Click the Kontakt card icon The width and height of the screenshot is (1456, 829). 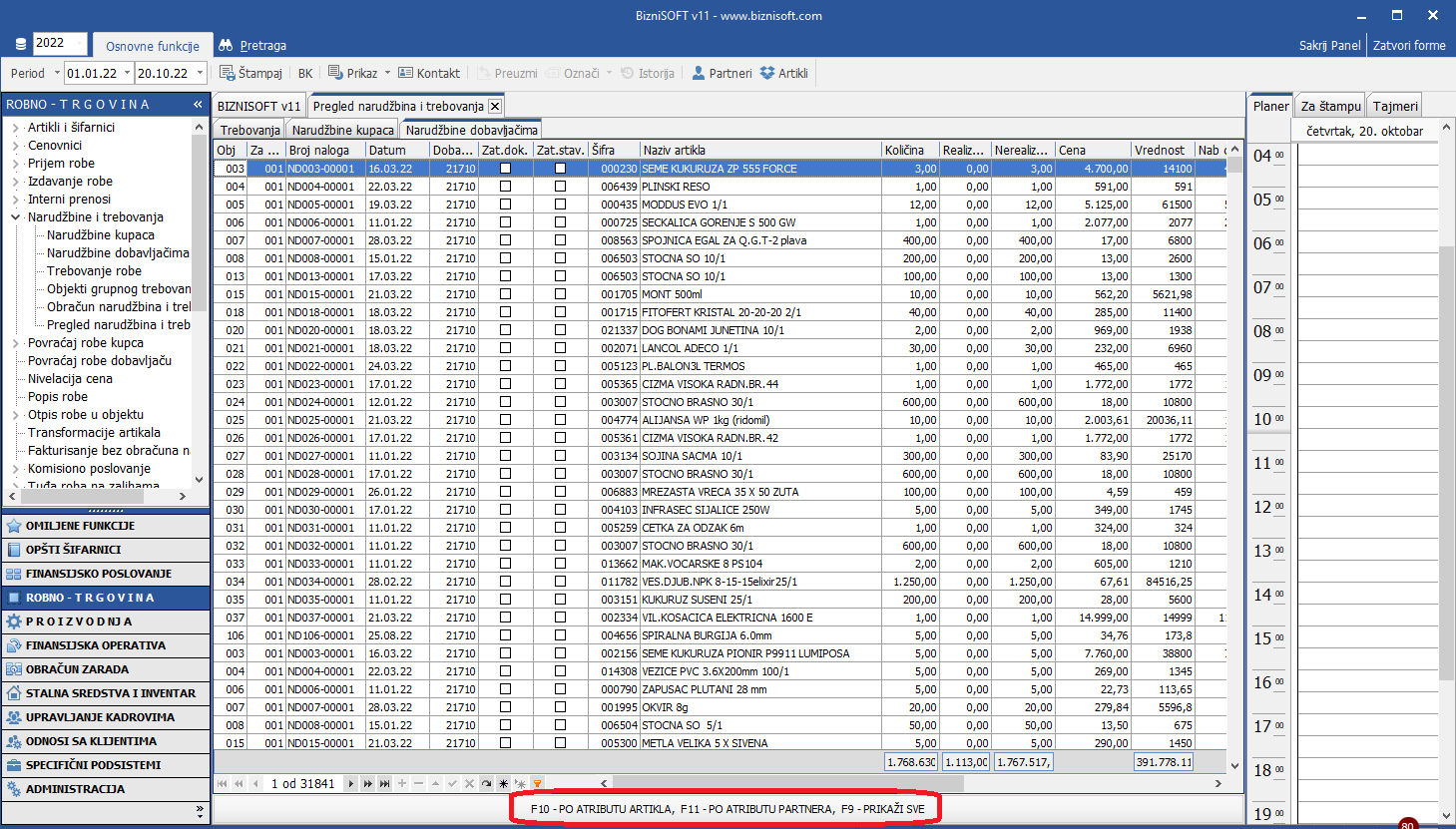(x=405, y=73)
